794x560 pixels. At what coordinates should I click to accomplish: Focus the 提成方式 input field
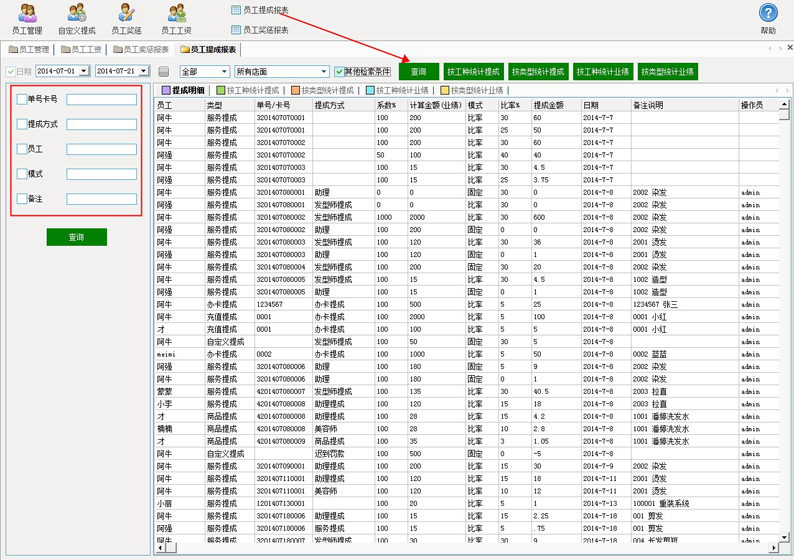click(x=101, y=125)
